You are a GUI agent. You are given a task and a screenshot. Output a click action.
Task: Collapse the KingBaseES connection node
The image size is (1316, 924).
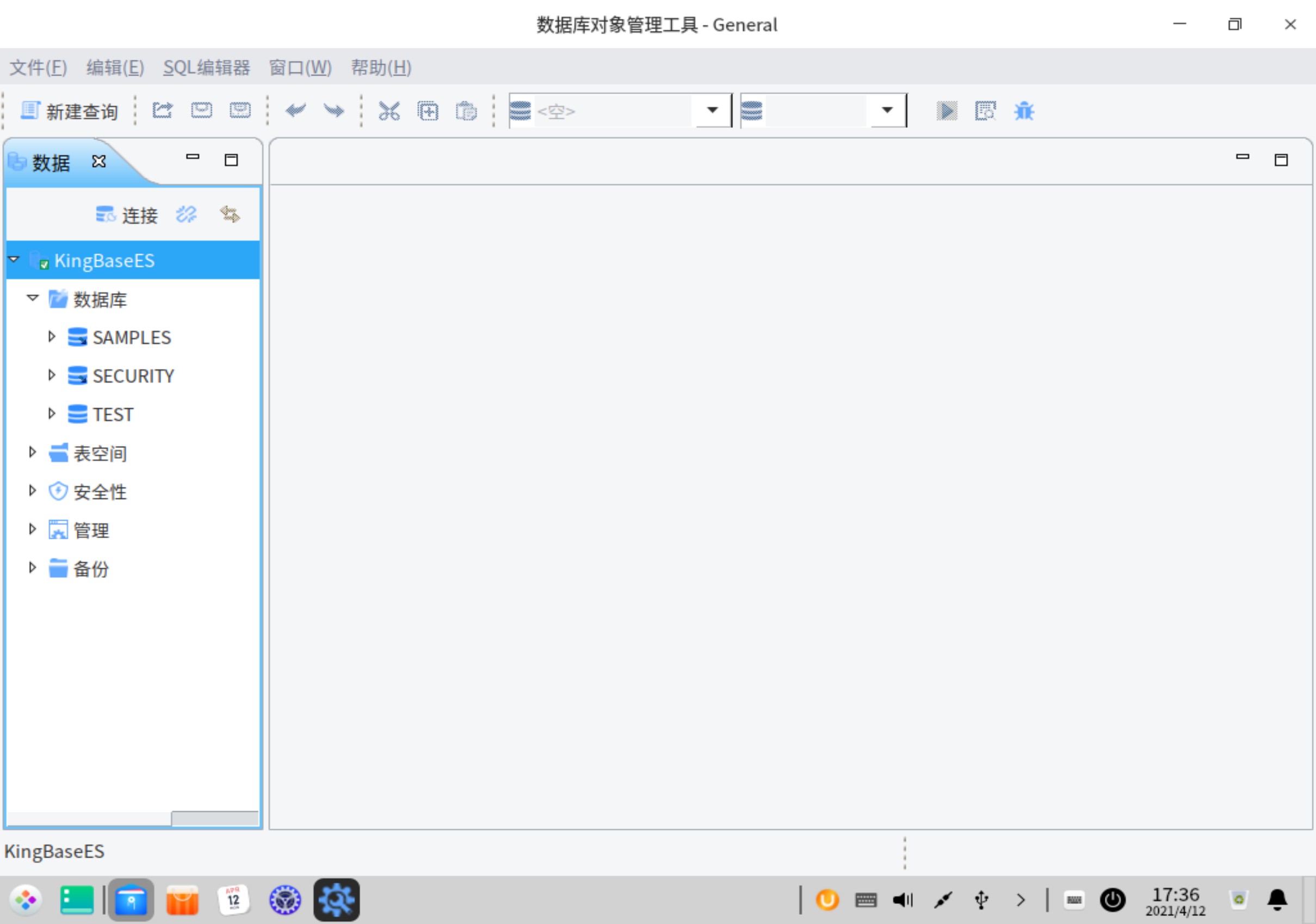[14, 260]
